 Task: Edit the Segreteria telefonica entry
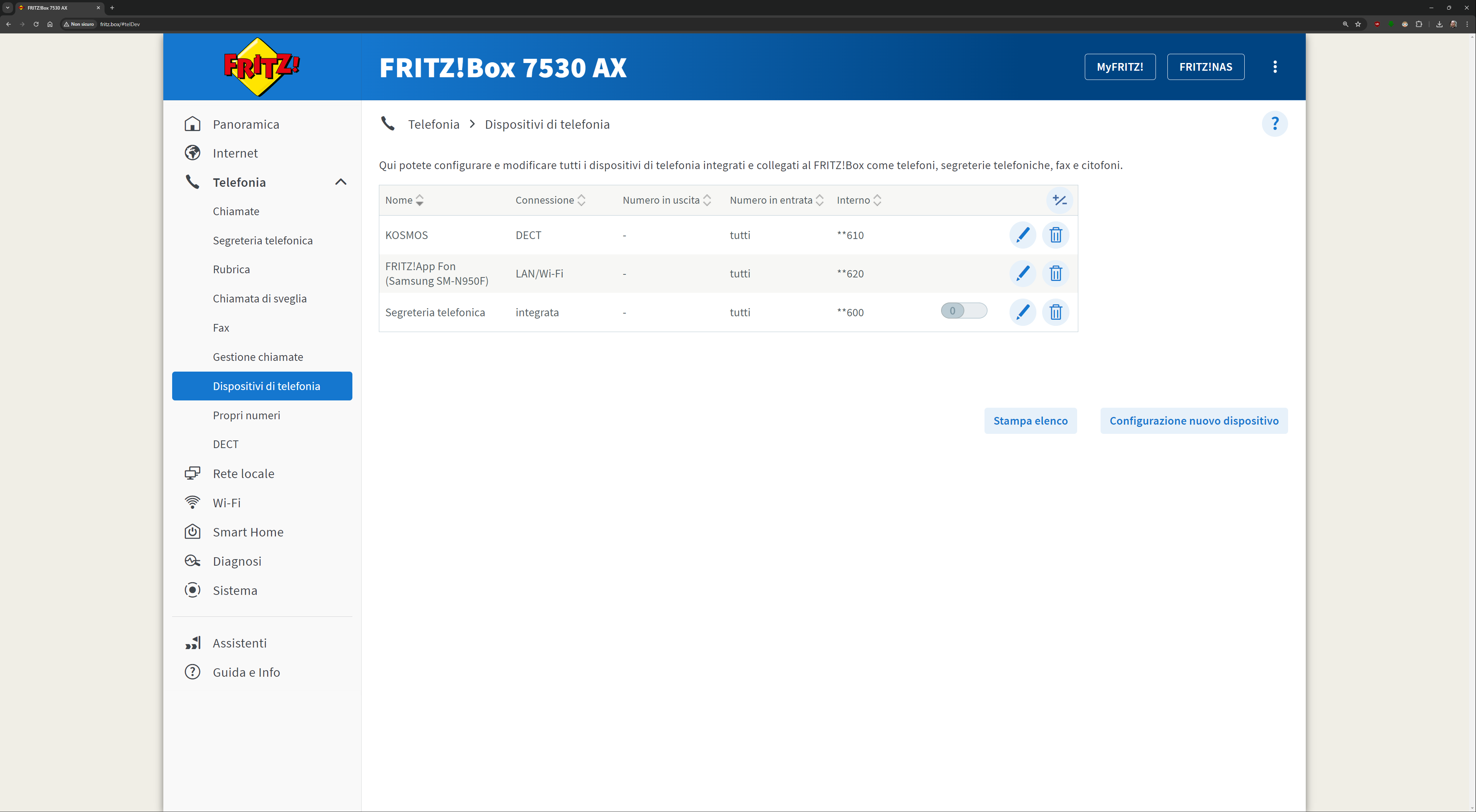coord(1022,312)
